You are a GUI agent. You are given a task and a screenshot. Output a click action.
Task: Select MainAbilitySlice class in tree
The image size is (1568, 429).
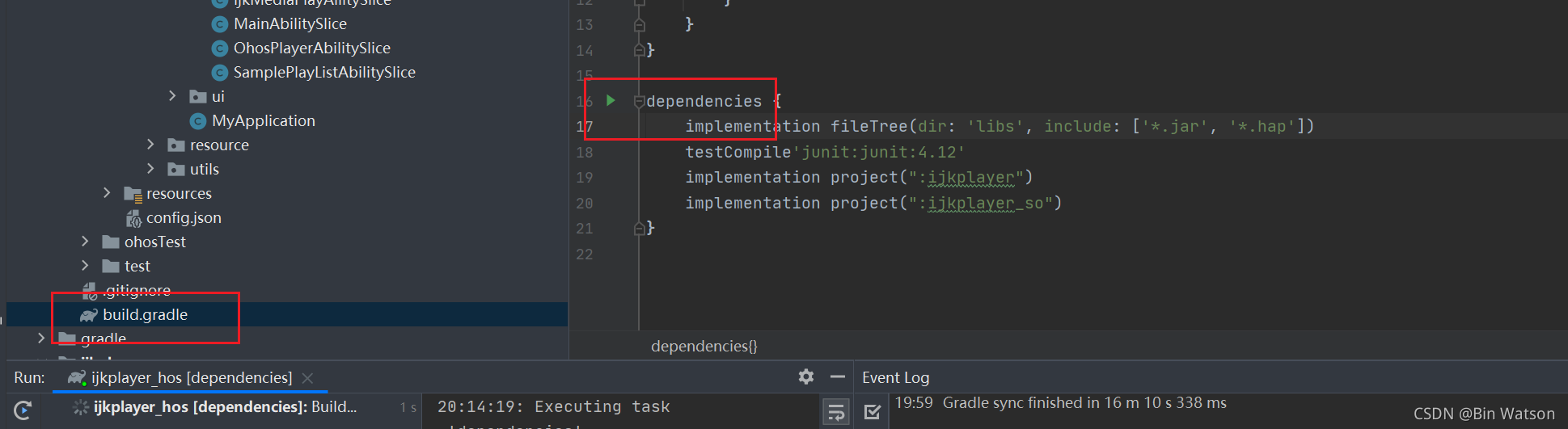click(290, 23)
